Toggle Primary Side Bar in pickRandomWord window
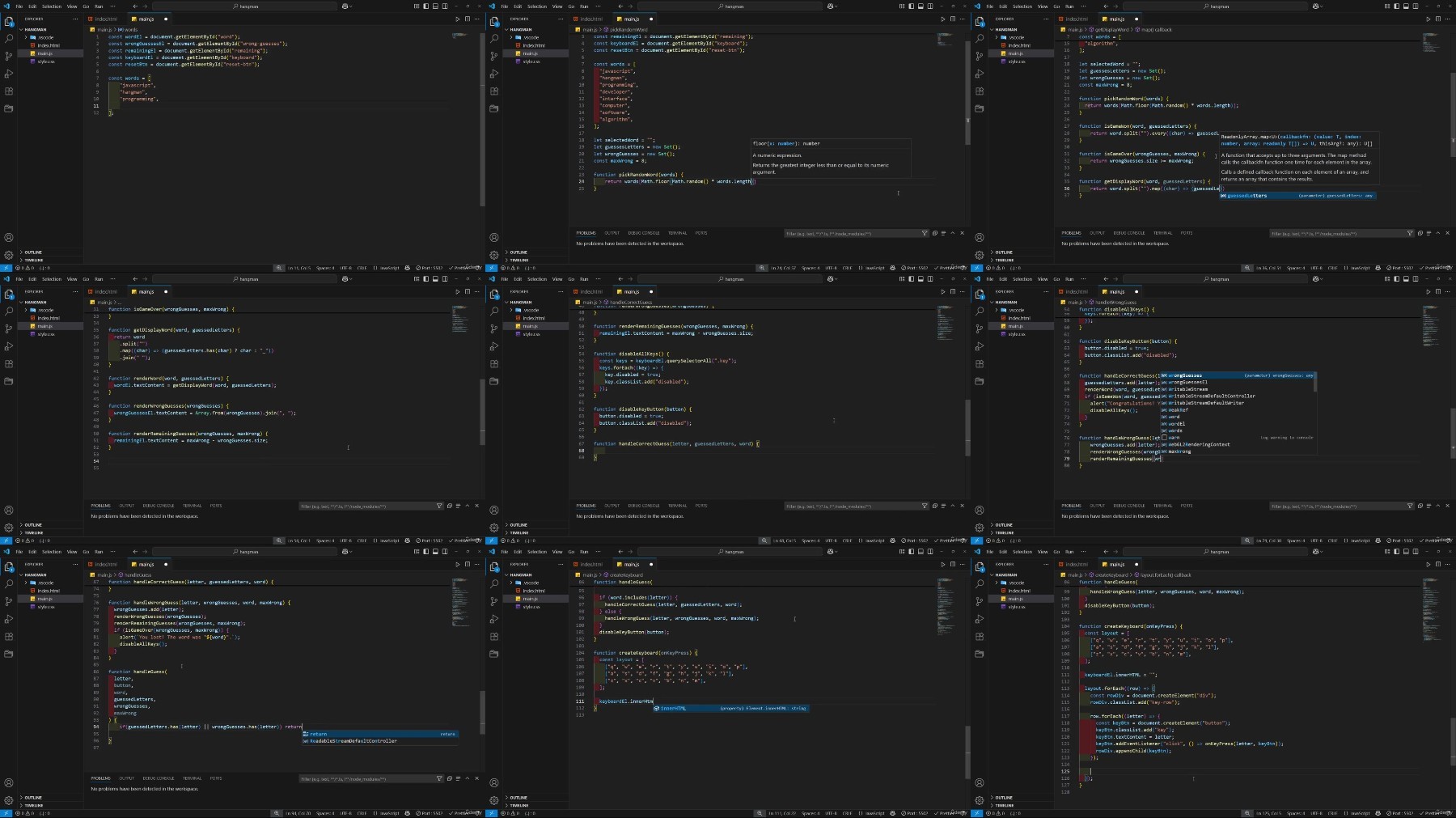The width and height of the screenshot is (1456, 818). [x=911, y=6]
